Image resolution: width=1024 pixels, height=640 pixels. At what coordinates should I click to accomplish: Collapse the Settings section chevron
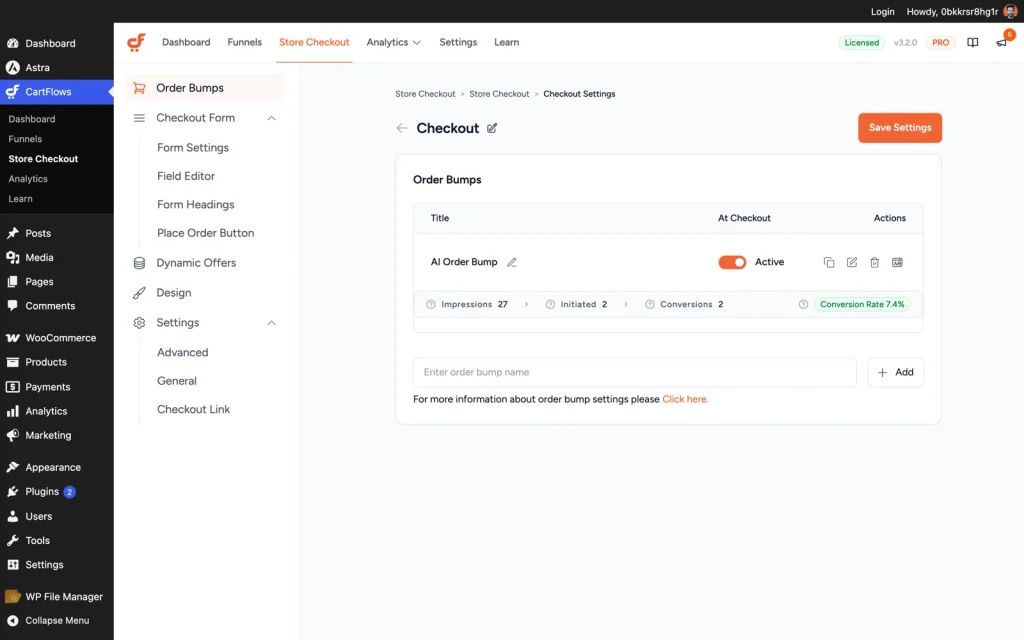tap(272, 323)
